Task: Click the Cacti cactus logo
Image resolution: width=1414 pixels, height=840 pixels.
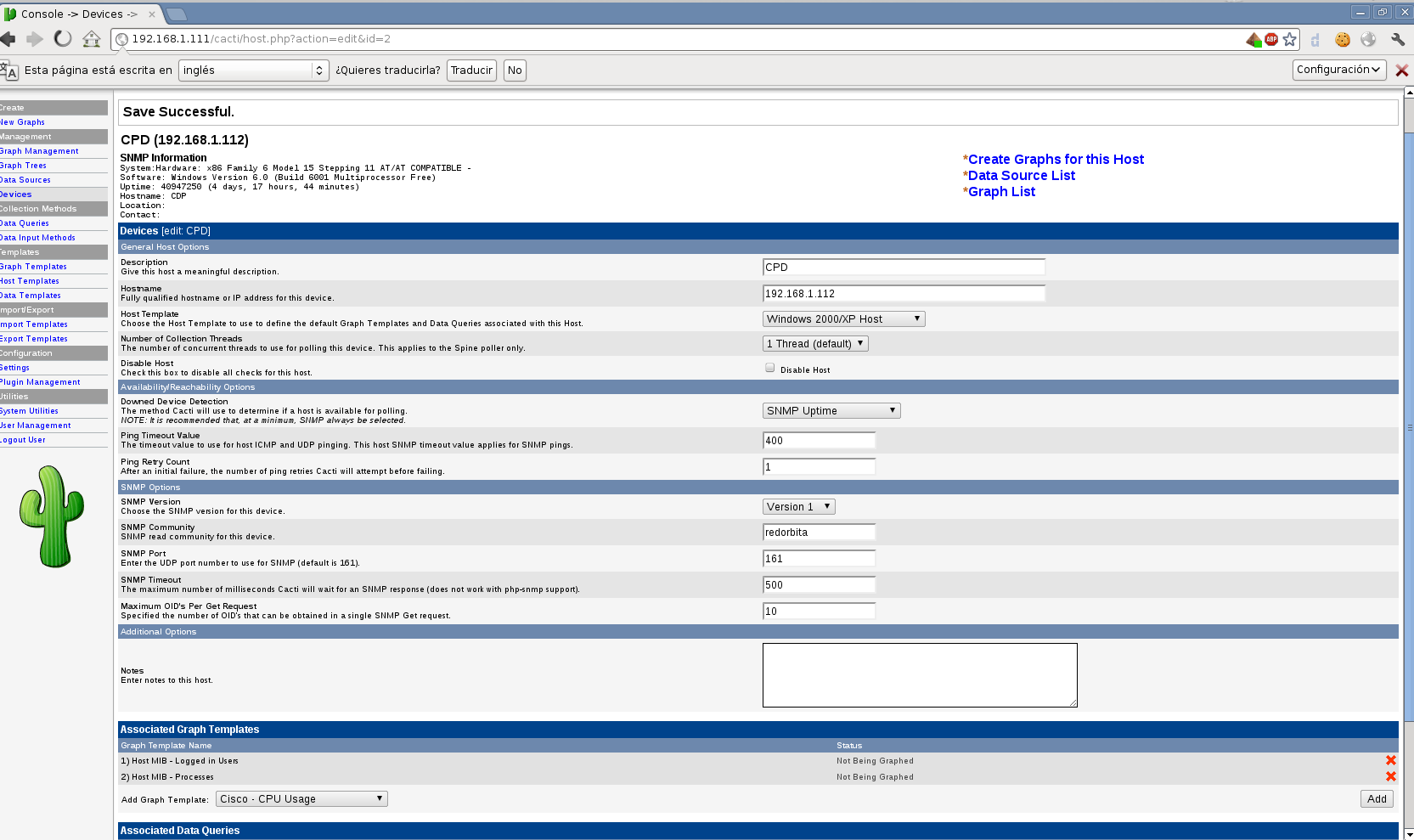Action: click(x=52, y=516)
